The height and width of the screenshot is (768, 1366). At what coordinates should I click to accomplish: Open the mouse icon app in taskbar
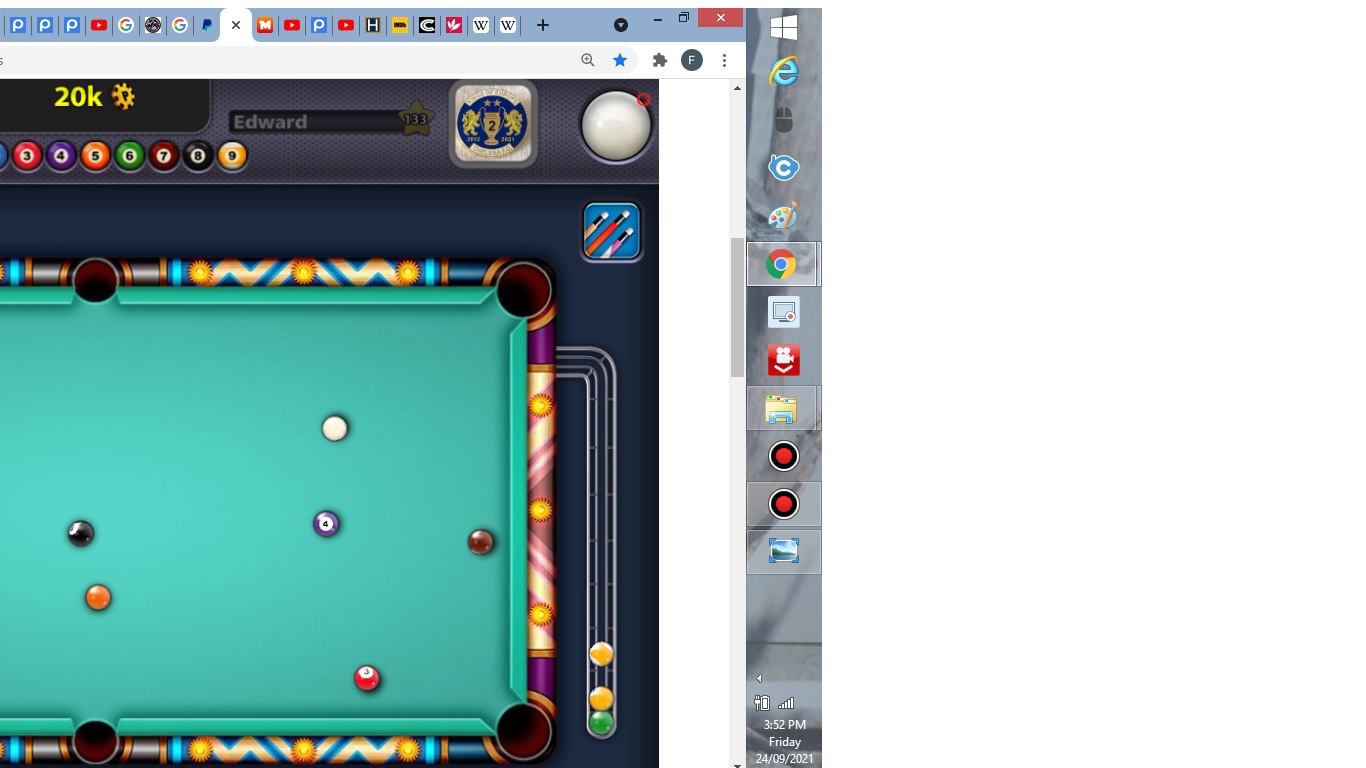[784, 120]
